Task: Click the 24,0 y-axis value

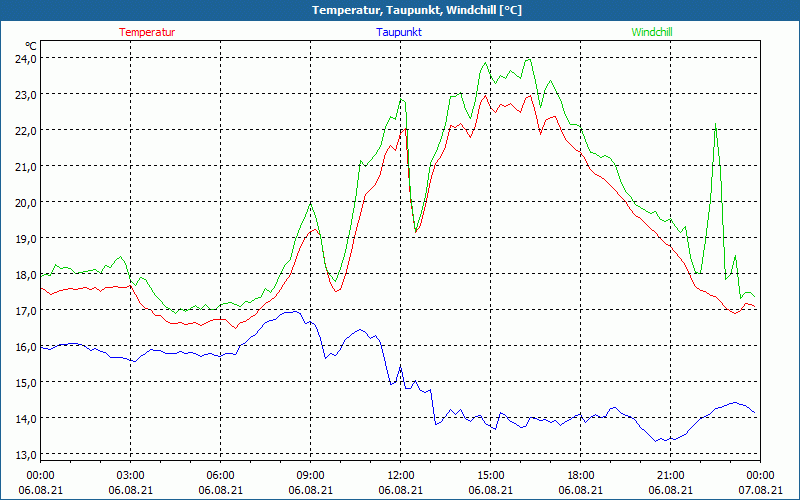Action: tap(26, 58)
